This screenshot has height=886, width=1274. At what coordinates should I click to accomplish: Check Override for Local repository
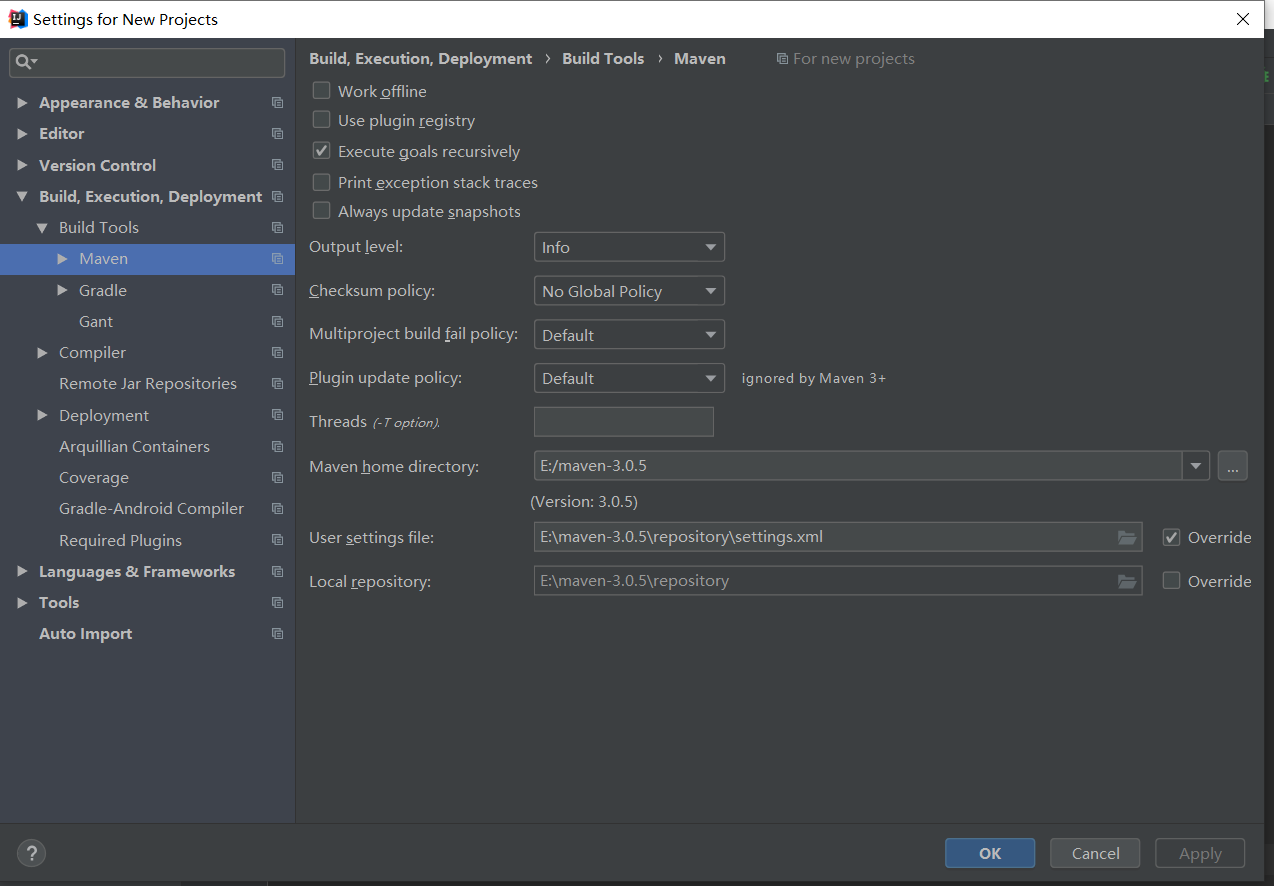tap(1171, 580)
